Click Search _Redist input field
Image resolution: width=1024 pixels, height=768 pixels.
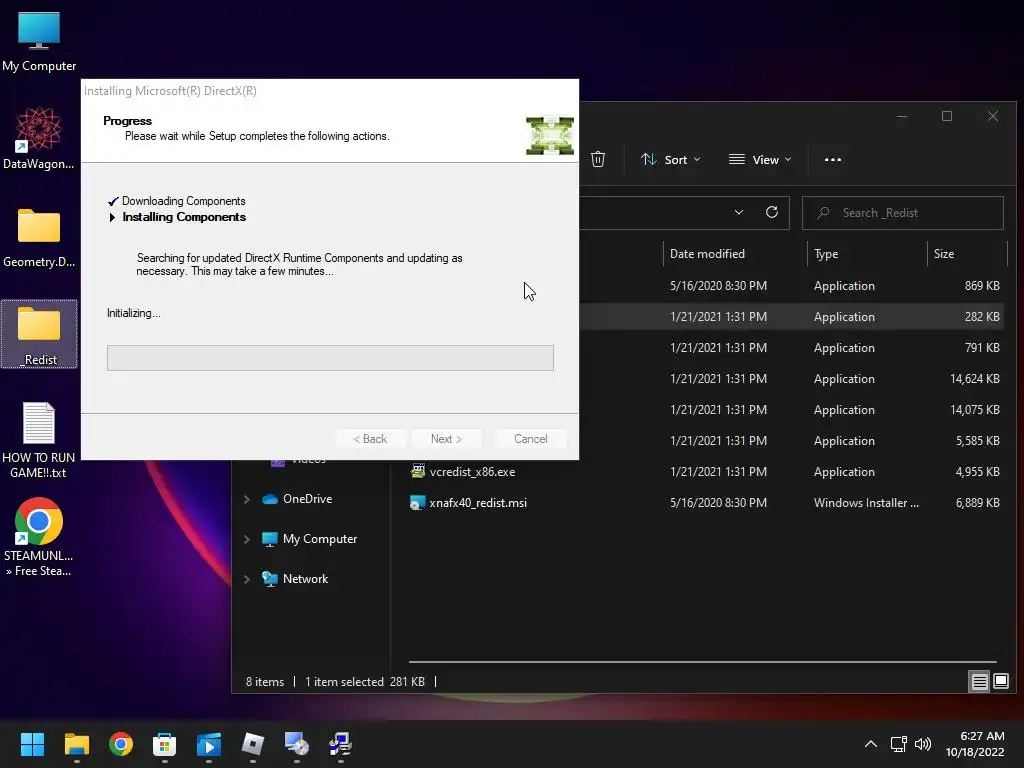coord(903,212)
